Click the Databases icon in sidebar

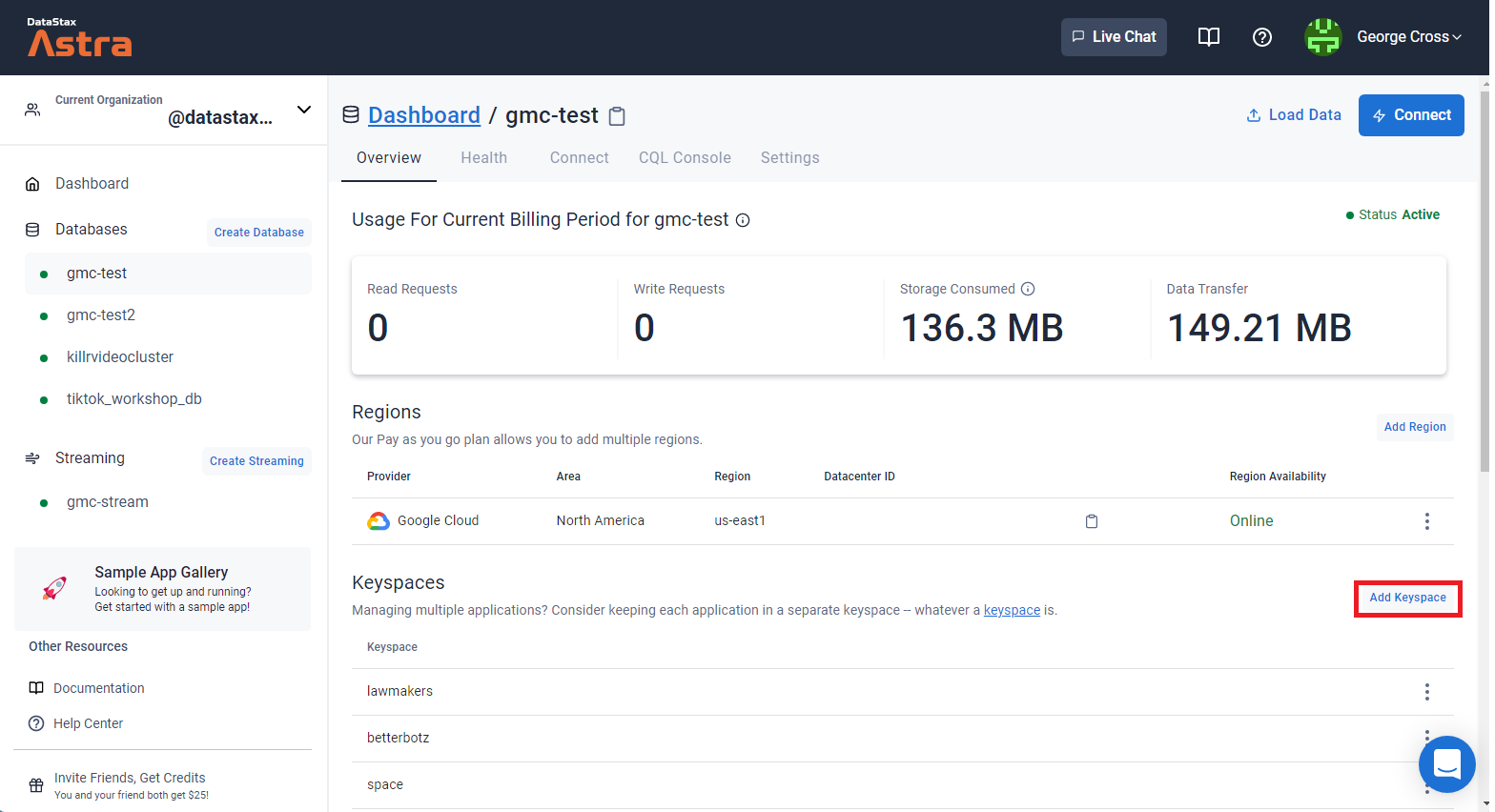pyautogui.click(x=32, y=230)
